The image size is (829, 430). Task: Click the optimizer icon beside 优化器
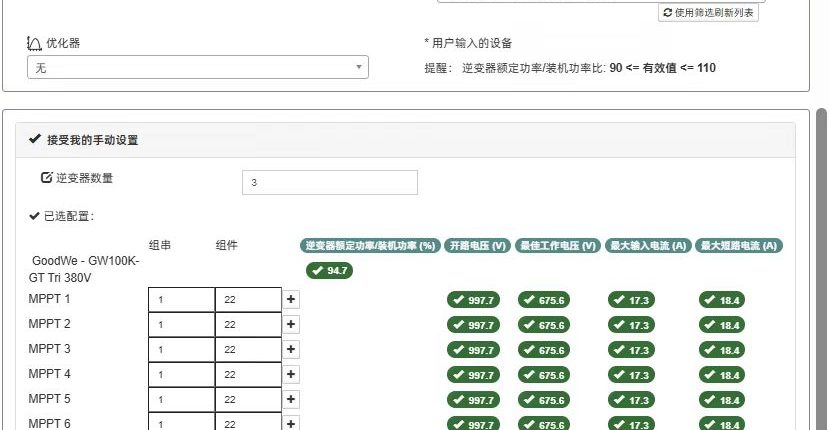pos(34,43)
